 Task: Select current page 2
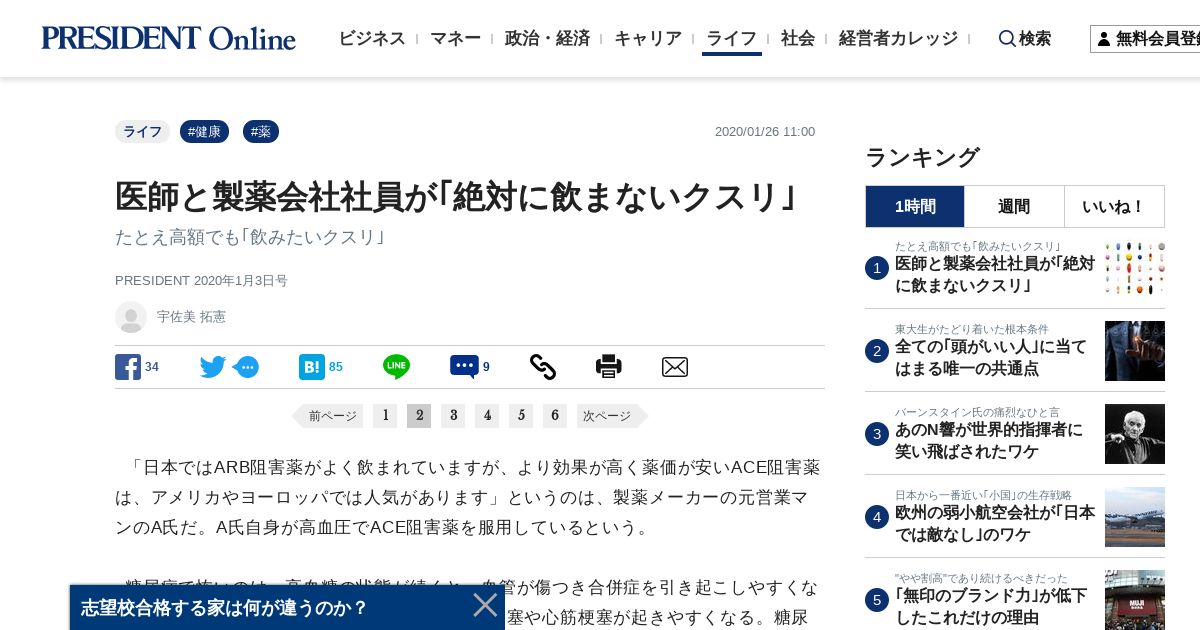419,416
